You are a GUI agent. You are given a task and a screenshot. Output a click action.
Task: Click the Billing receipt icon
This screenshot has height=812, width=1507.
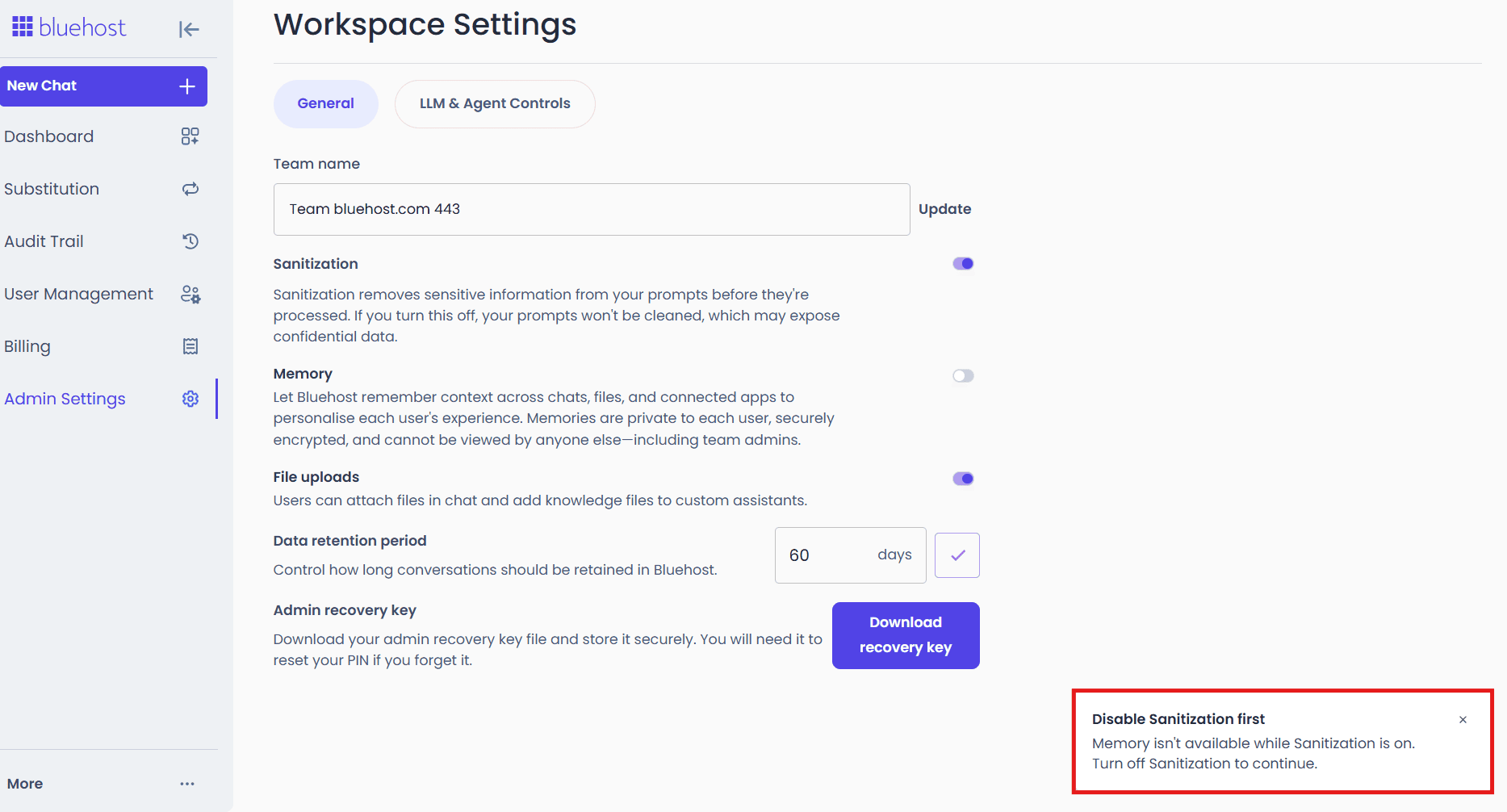(x=190, y=346)
